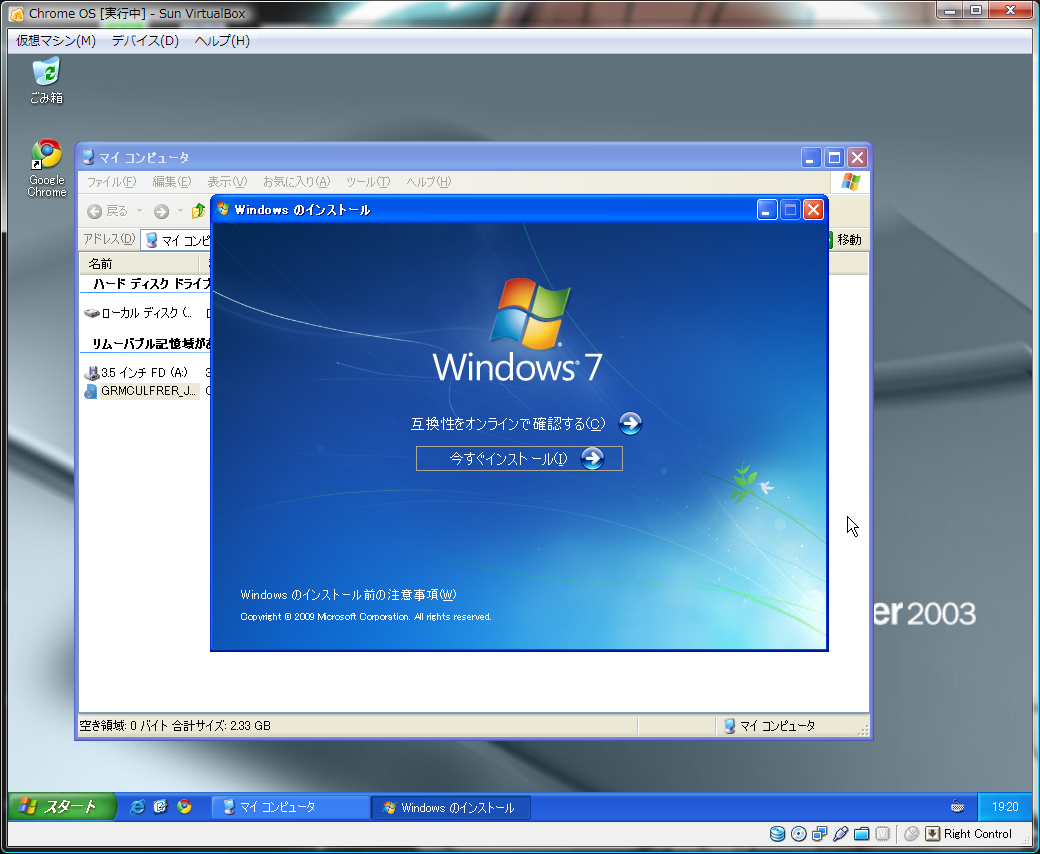The width and height of the screenshot is (1040, 854).
Task: Launch Chrome from quick launch bar
Action: [x=184, y=807]
